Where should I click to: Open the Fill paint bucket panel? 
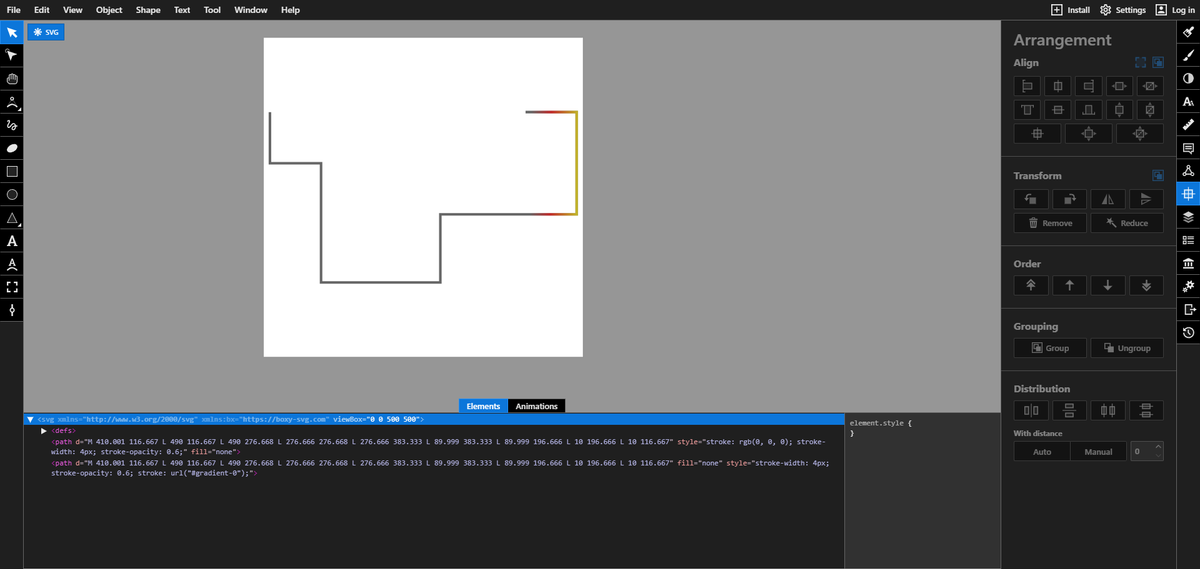click(x=1188, y=32)
